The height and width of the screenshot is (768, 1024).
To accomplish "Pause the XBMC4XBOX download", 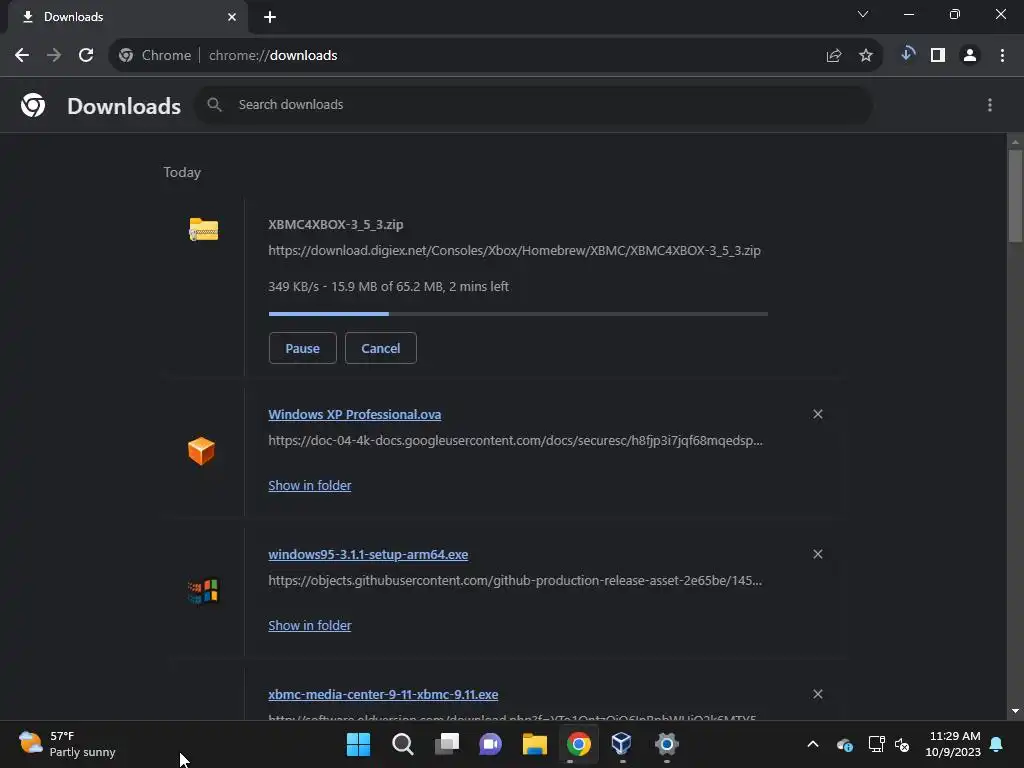I will [x=302, y=348].
